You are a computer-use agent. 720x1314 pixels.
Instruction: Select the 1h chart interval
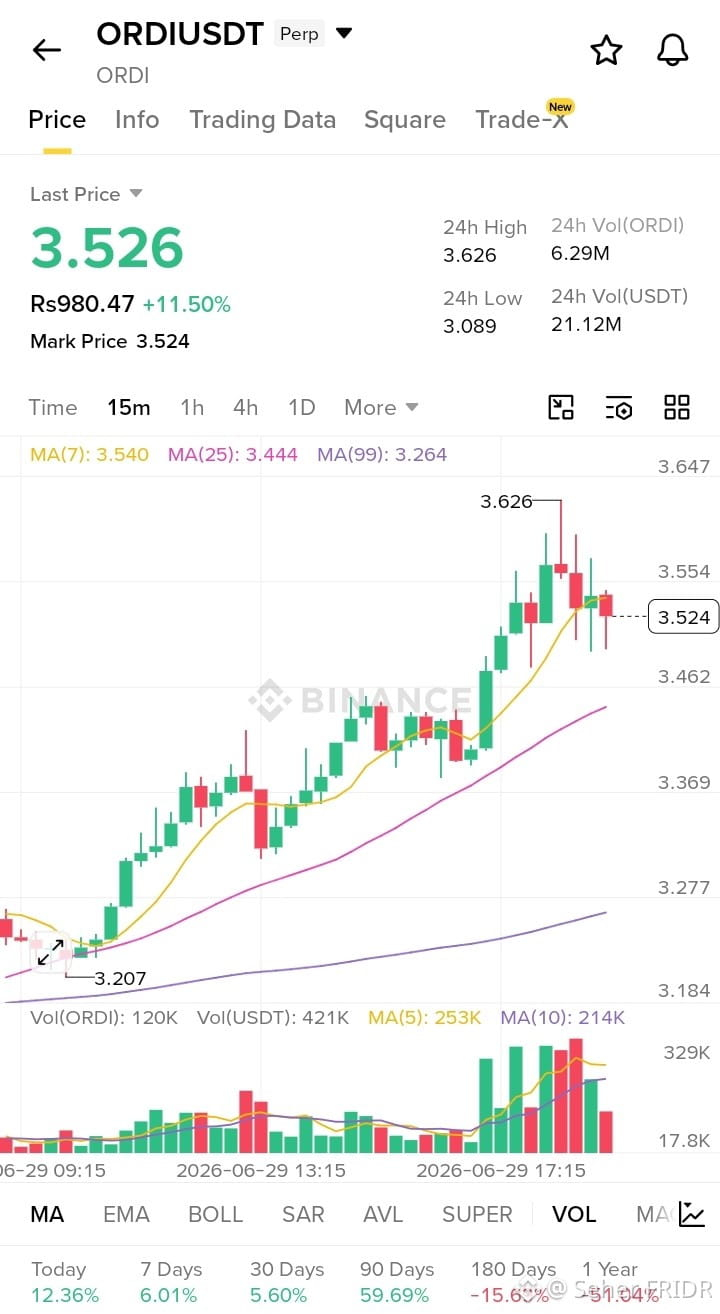coord(192,407)
